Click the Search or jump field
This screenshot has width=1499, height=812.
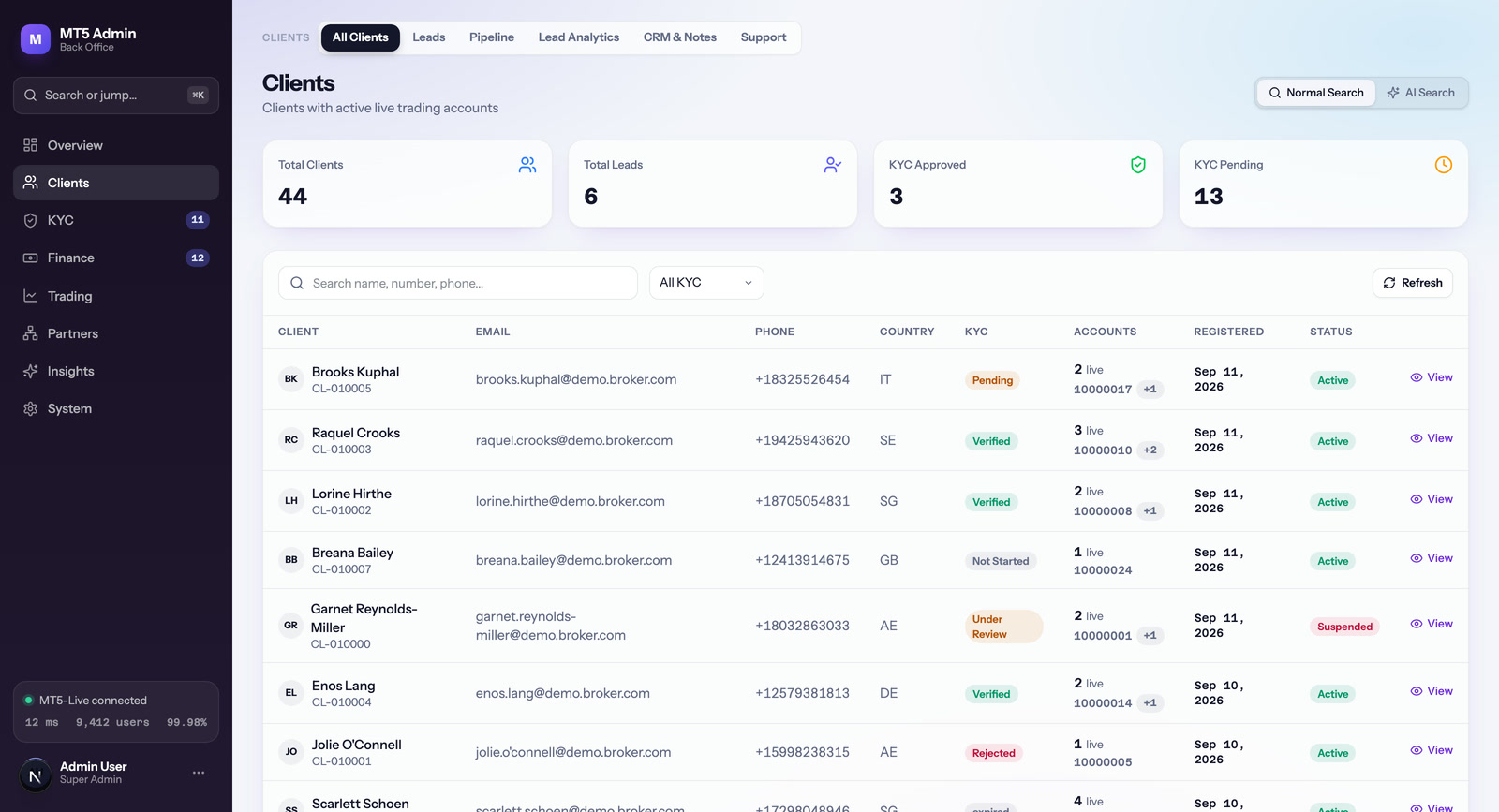pos(116,96)
